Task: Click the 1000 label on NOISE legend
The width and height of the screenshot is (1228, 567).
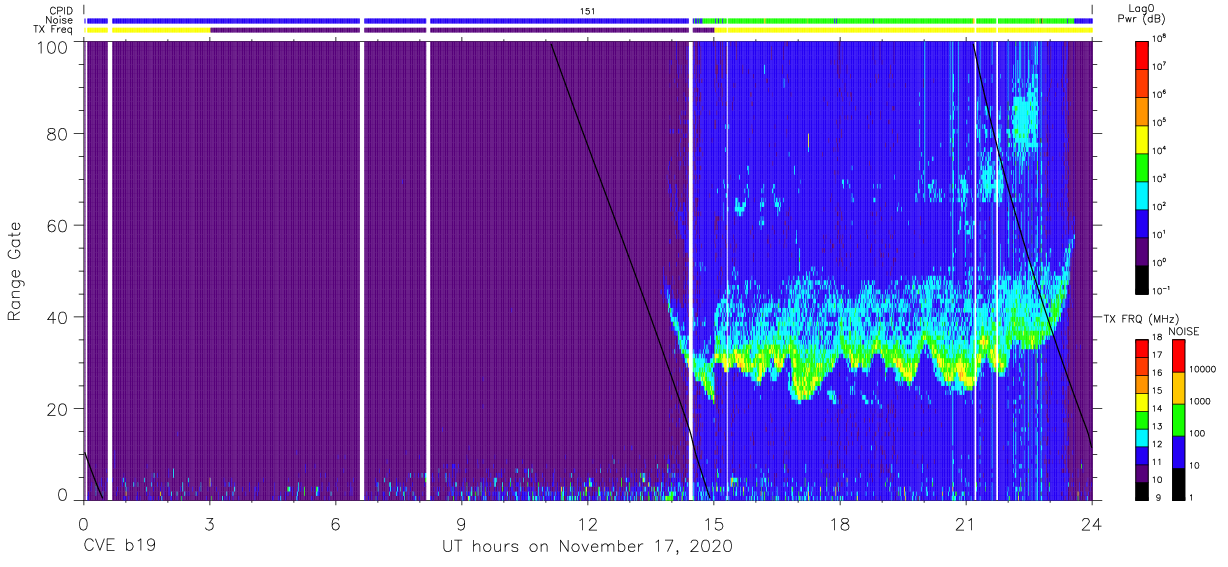Action: tap(1200, 402)
